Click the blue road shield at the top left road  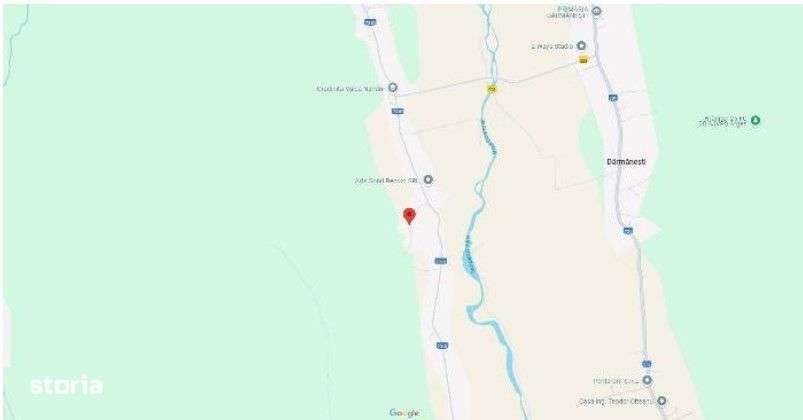(x=370, y=22)
